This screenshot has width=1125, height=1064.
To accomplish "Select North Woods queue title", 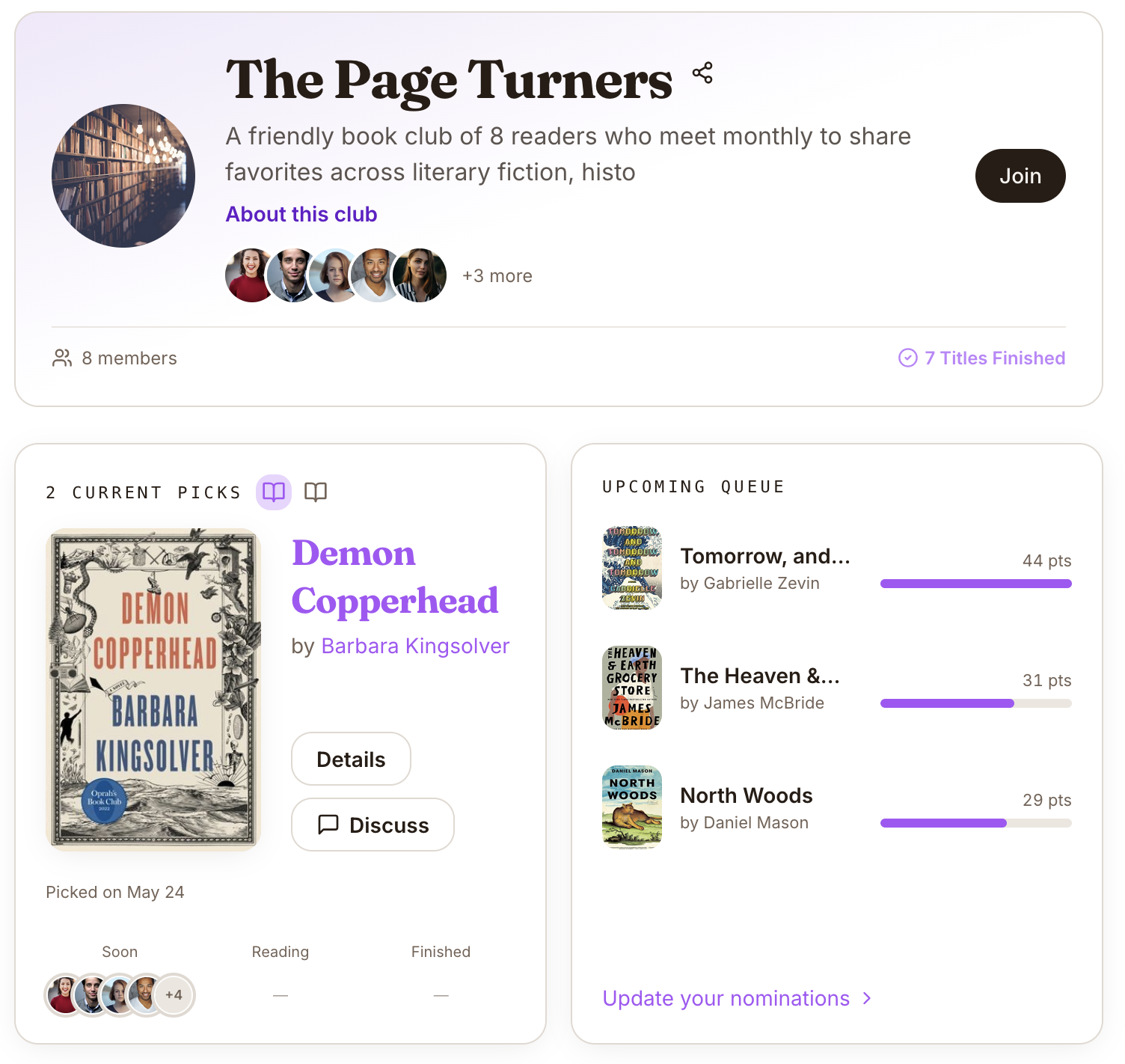I will point(747,795).
